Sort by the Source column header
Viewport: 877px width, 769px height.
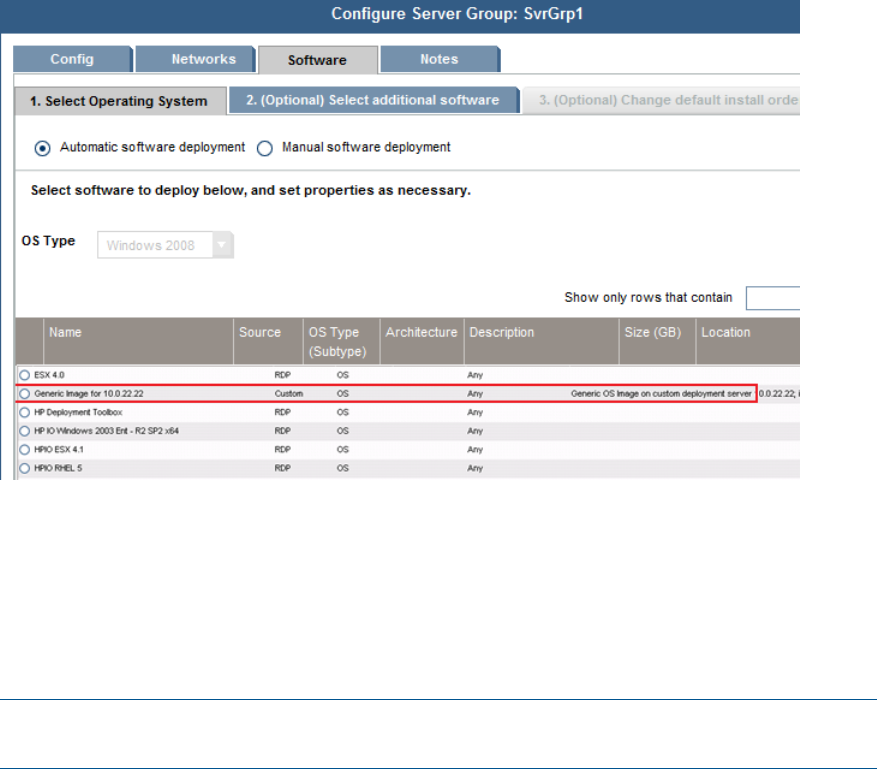tap(260, 332)
